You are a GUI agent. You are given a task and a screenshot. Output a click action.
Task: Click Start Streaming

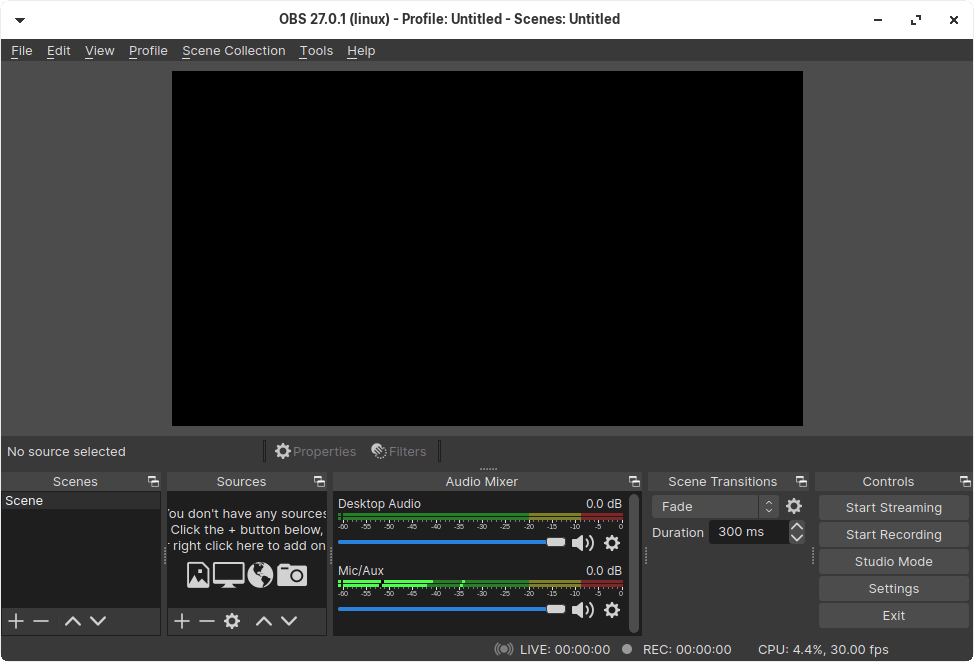(x=892, y=507)
